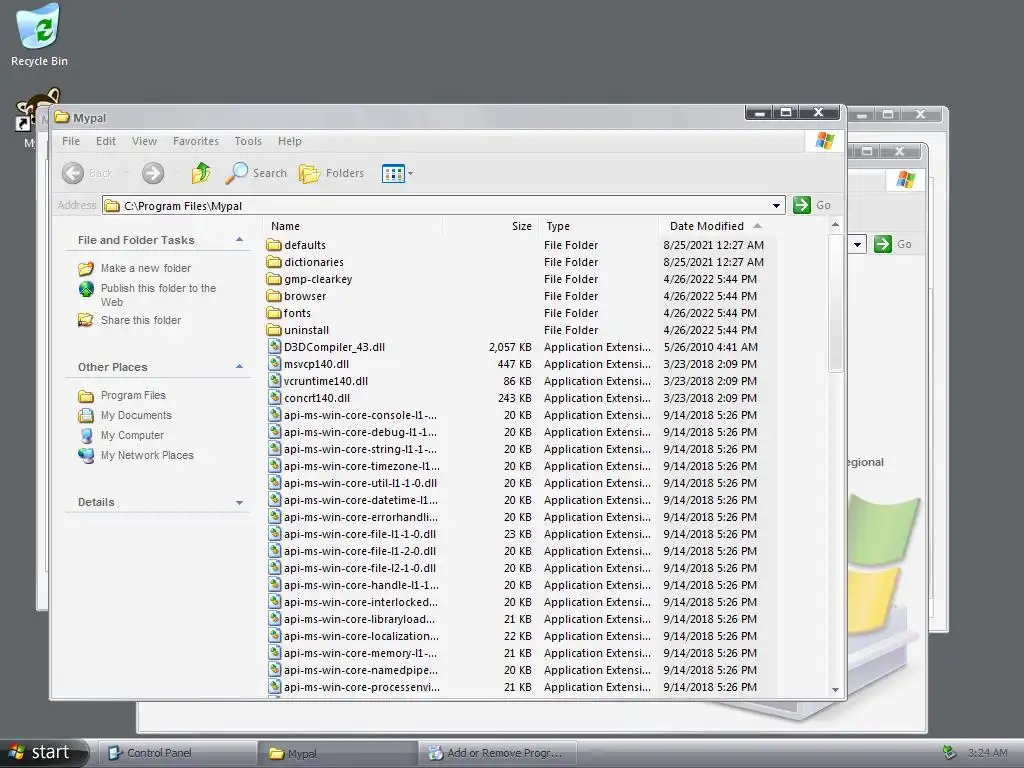This screenshot has height=768, width=1024.
Task: Collapse the Other Places section
Action: (x=240, y=366)
